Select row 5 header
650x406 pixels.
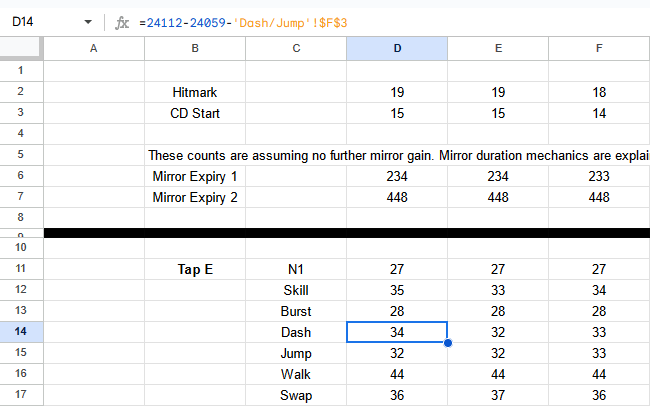point(21,155)
